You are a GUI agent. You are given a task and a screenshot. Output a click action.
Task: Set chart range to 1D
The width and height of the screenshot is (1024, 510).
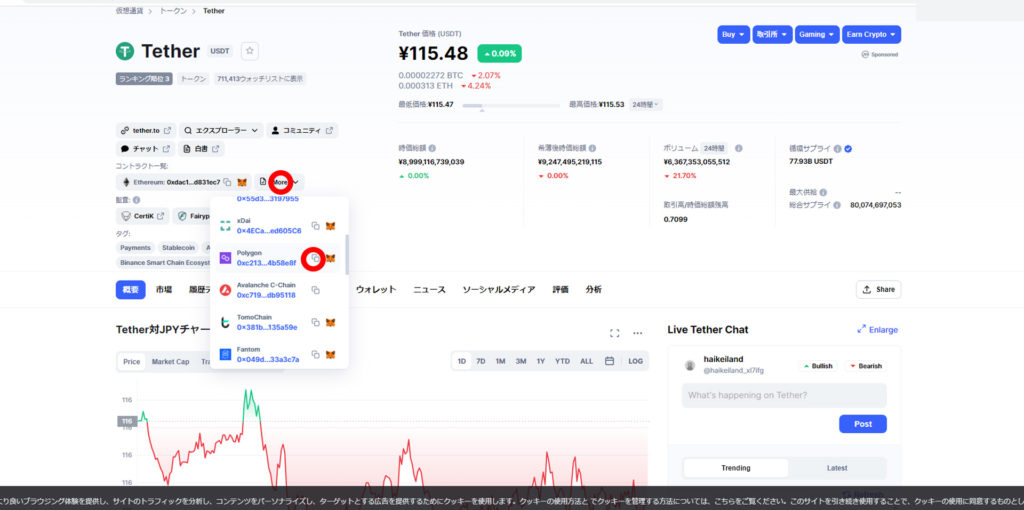462,361
